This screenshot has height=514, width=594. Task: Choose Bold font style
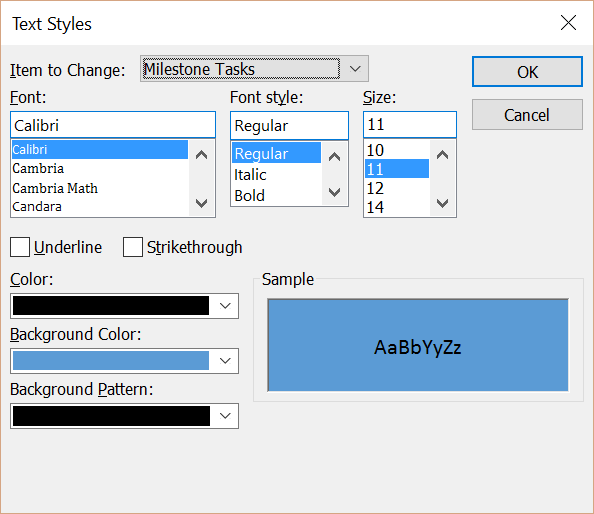point(277,195)
